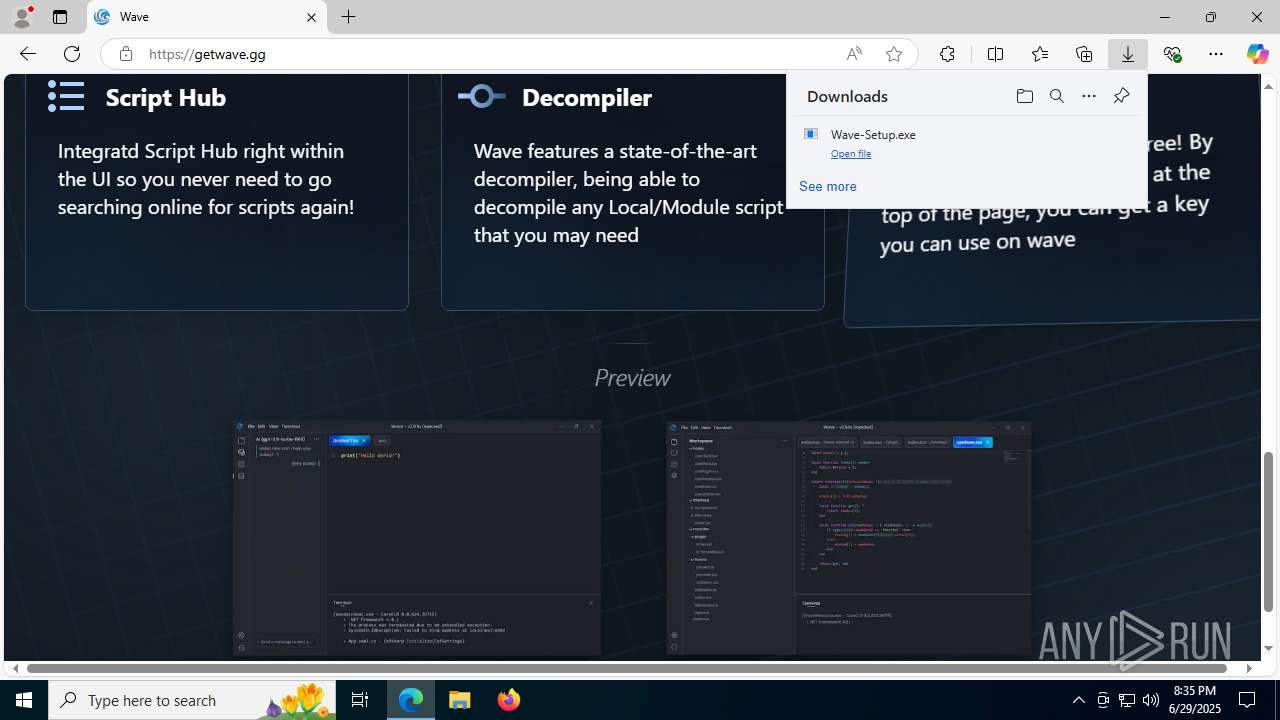Open the Copilot sidebar
Viewport: 1280px width, 720px height.
[1257, 54]
